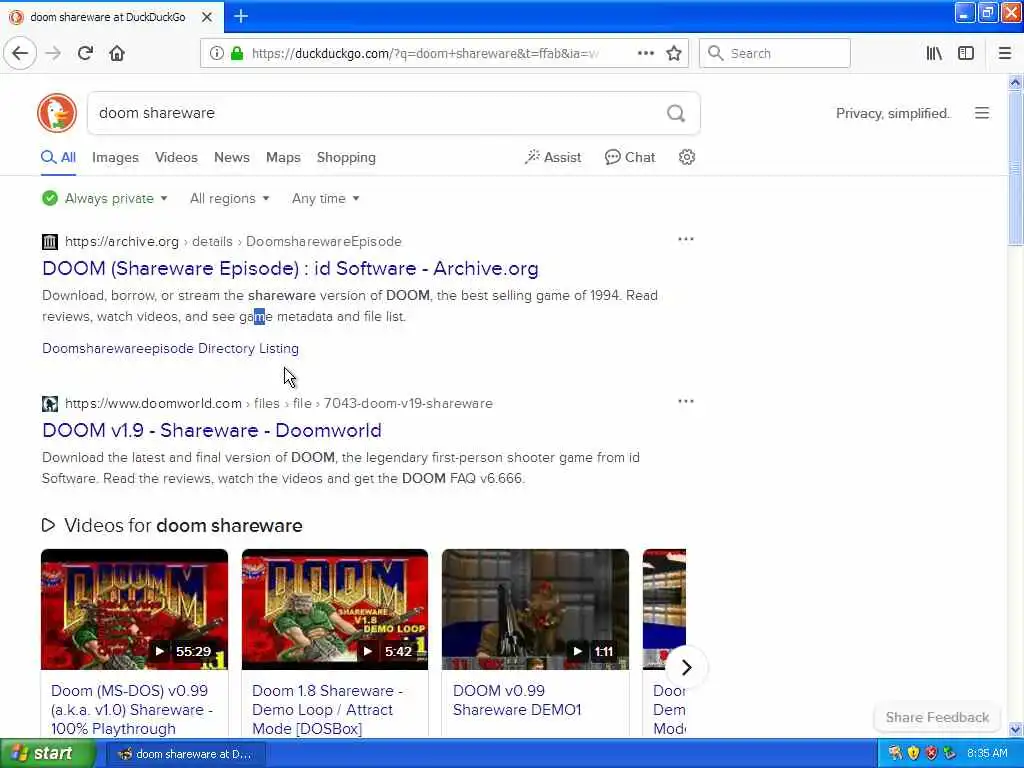Click the page scroll-down arrow
Viewport: 1024px width, 768px height.
(1015, 729)
